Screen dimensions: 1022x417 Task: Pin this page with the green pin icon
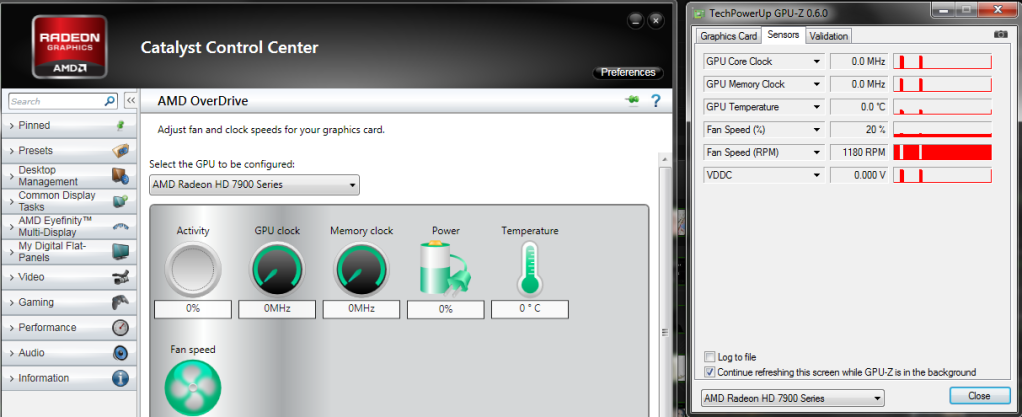[x=631, y=100]
